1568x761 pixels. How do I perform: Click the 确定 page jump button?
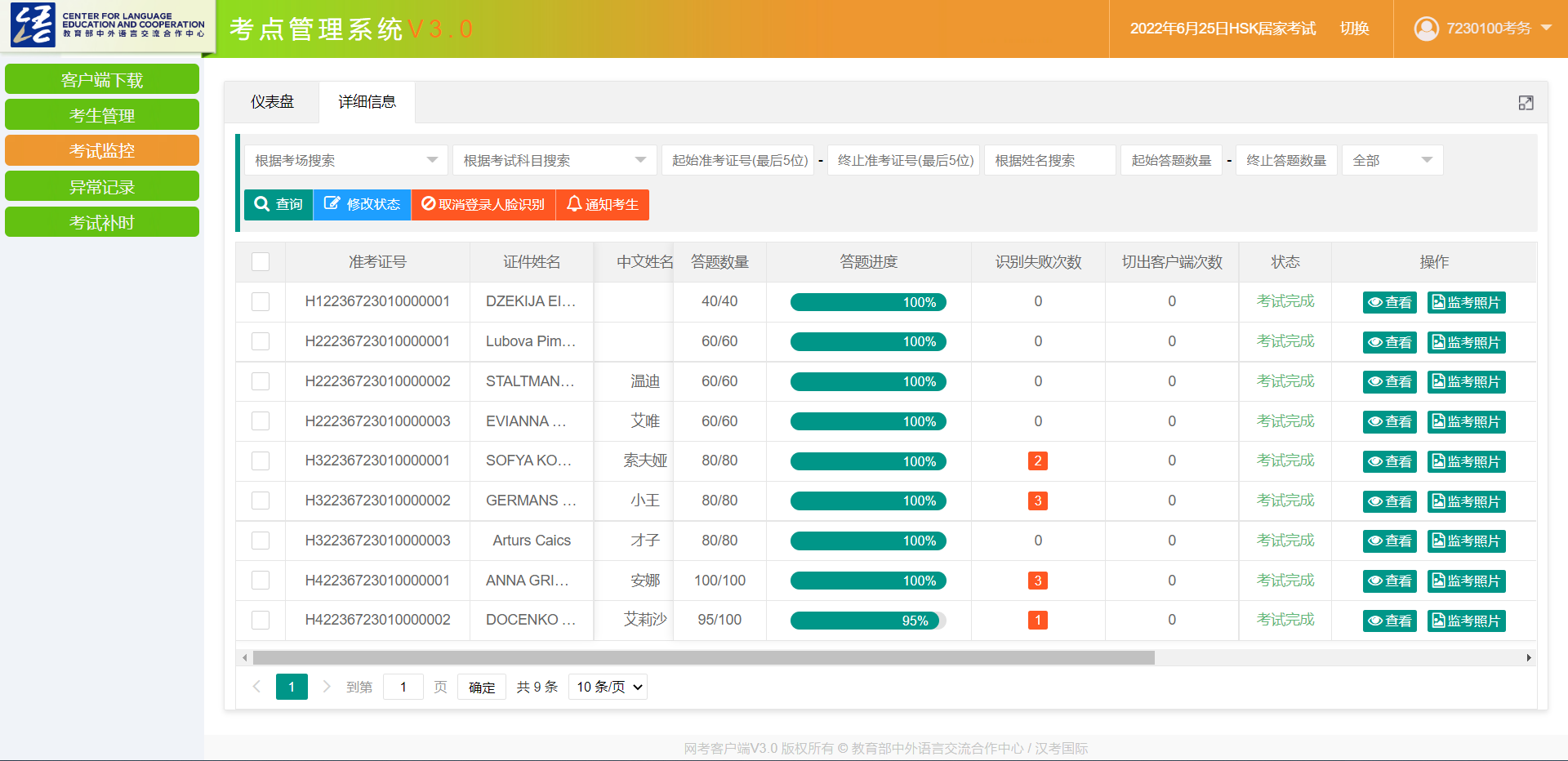(x=482, y=688)
